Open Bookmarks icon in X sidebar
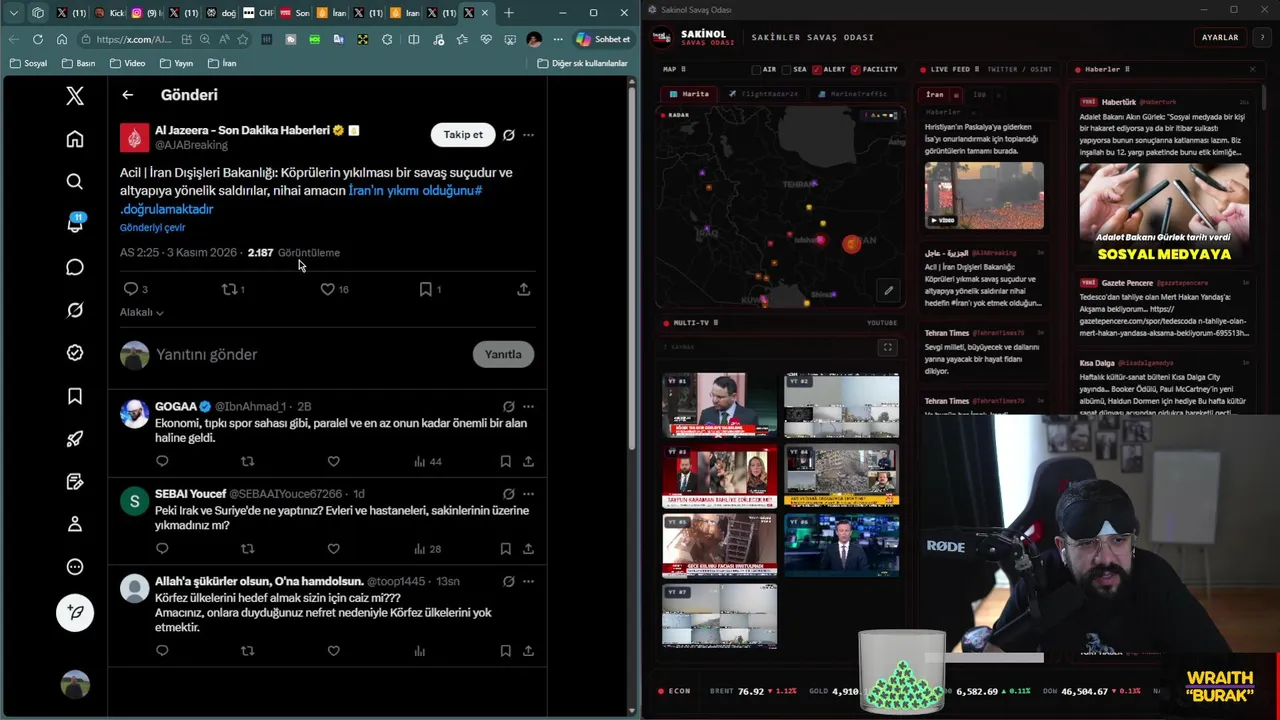 [x=75, y=396]
